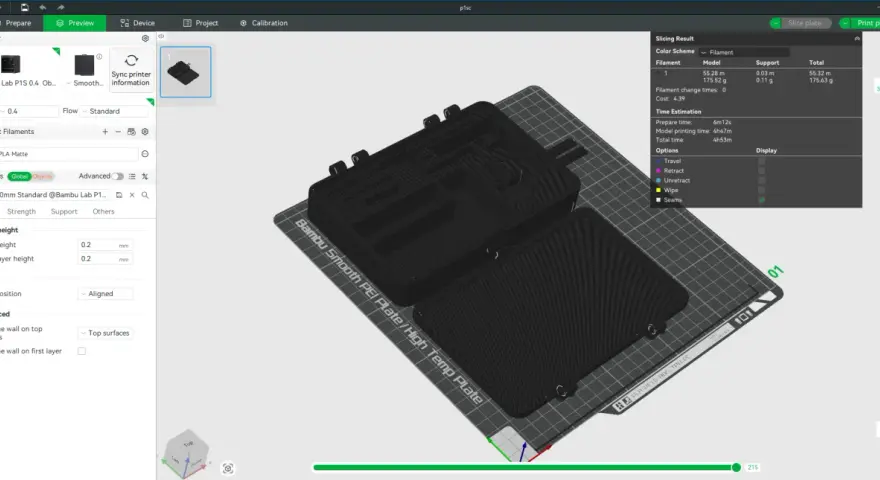Open the Print plate dropdown arrow
The height and width of the screenshot is (480, 880).
(845, 23)
